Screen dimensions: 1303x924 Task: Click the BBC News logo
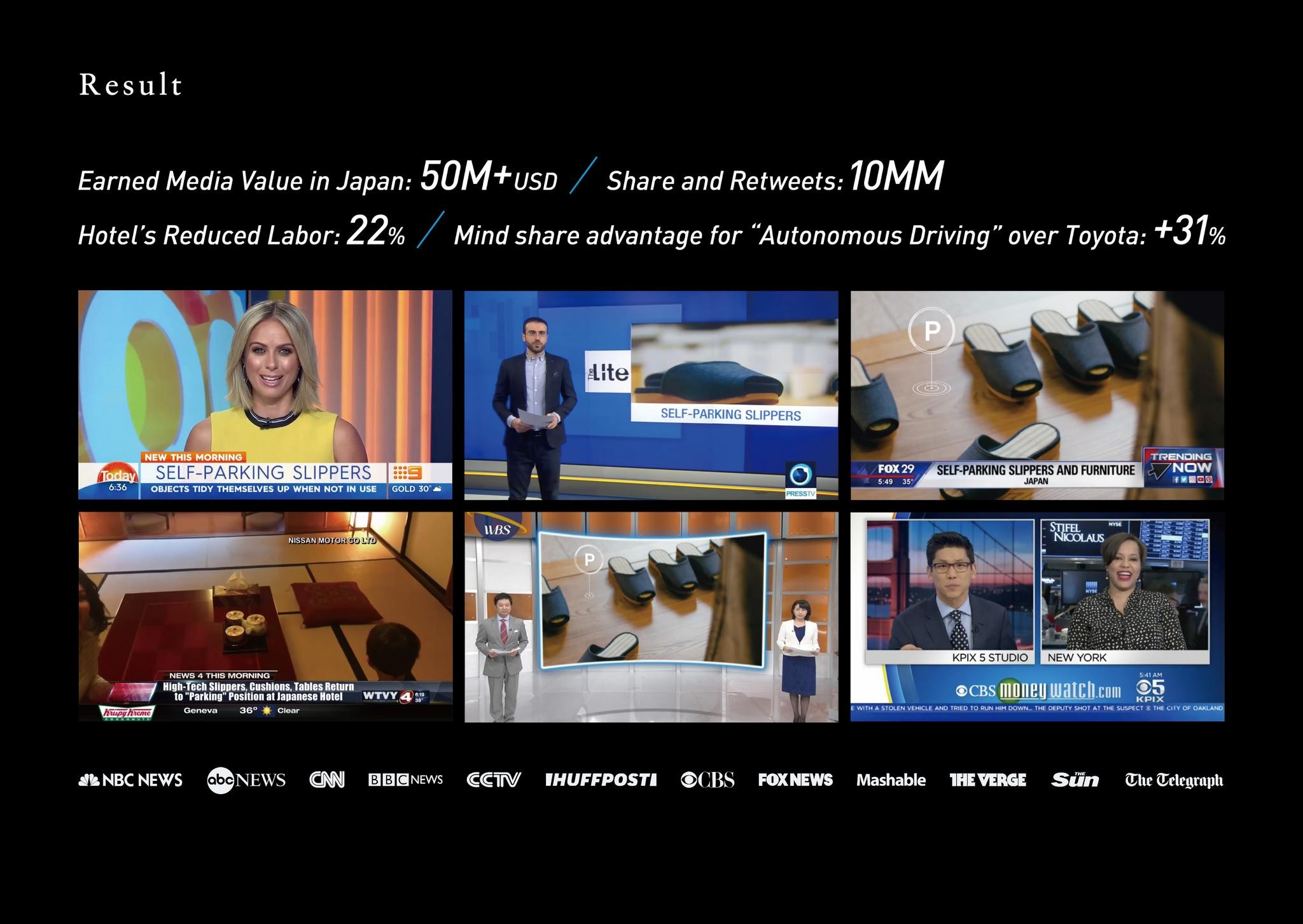(405, 780)
